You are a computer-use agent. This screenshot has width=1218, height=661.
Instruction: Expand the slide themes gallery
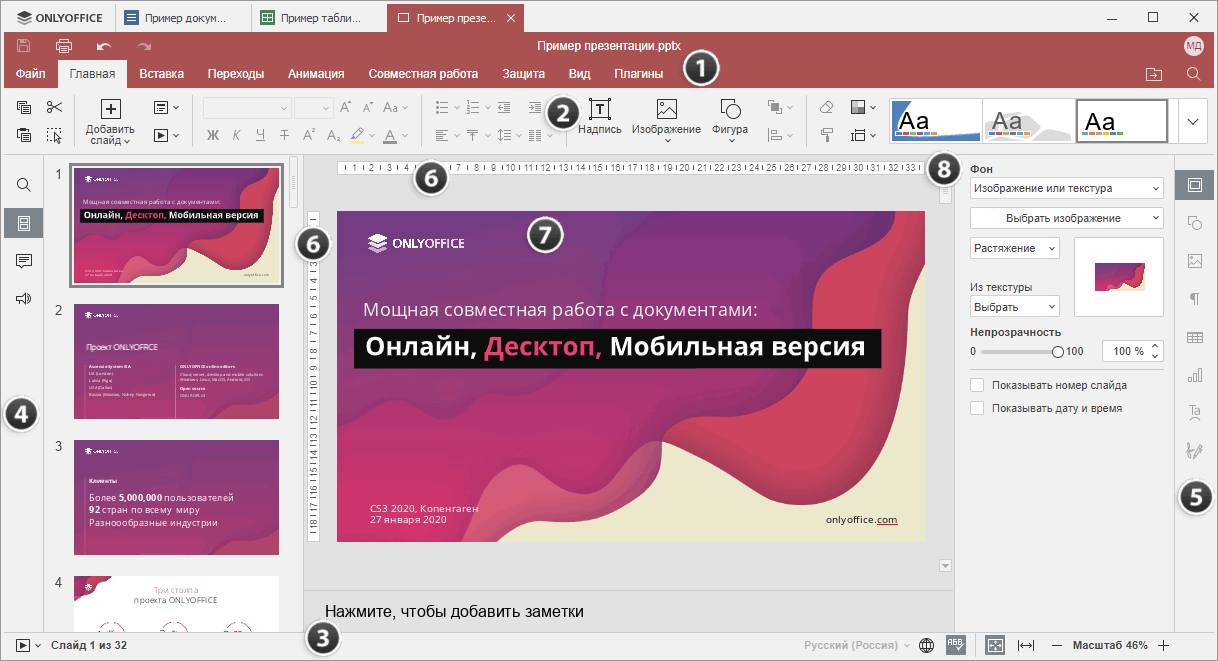1193,121
